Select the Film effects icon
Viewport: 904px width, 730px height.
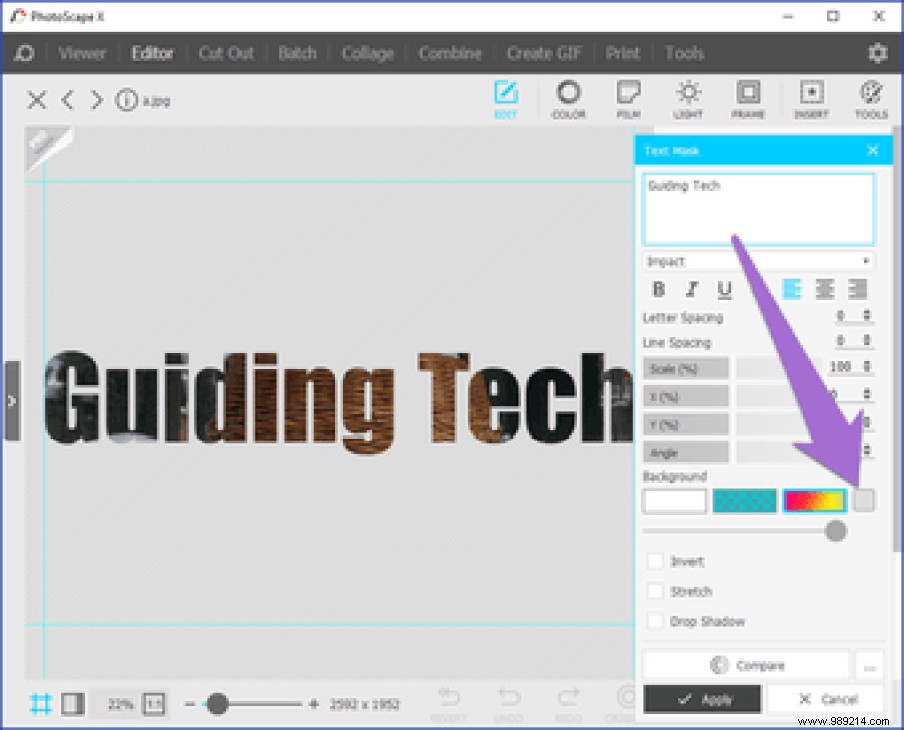coord(628,99)
